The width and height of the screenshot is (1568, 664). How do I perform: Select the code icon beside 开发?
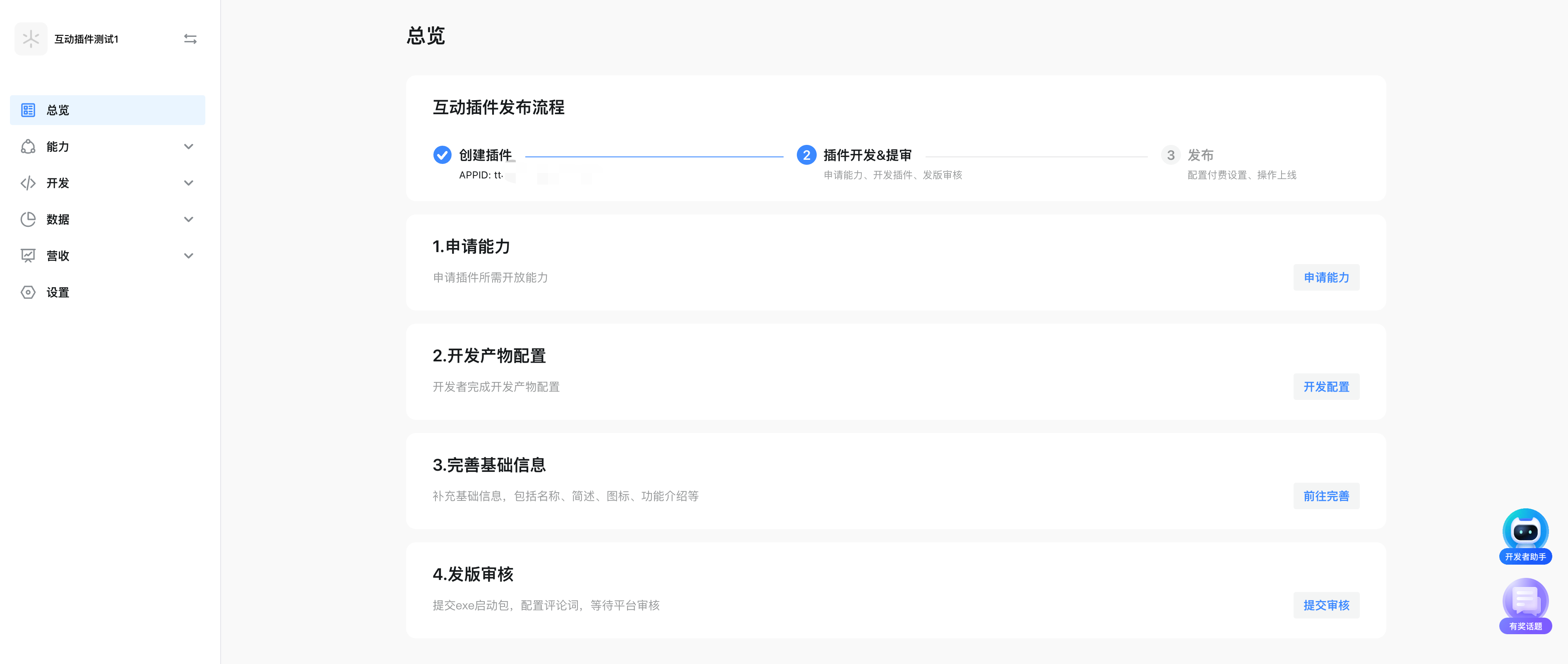click(28, 183)
